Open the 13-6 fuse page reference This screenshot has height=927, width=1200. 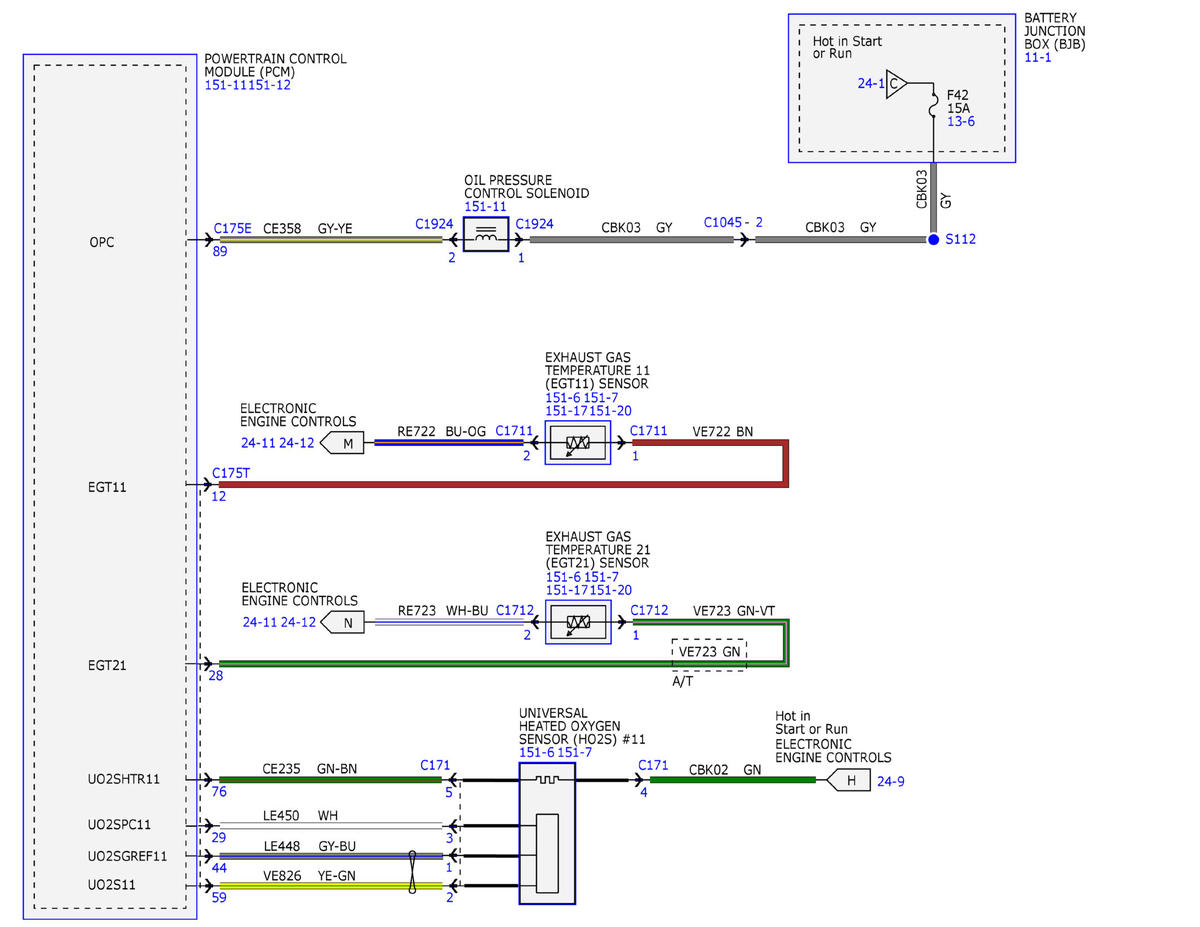(x=961, y=121)
